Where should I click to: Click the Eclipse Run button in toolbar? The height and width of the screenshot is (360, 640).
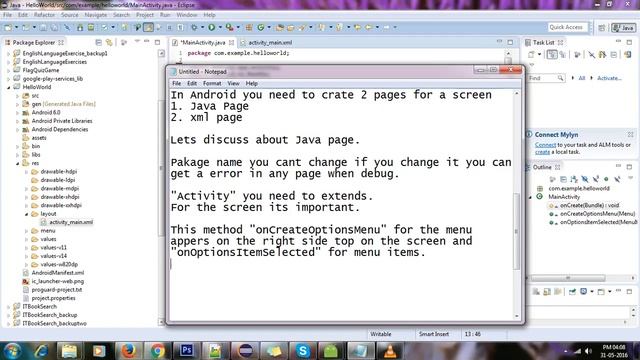coord(211,27)
